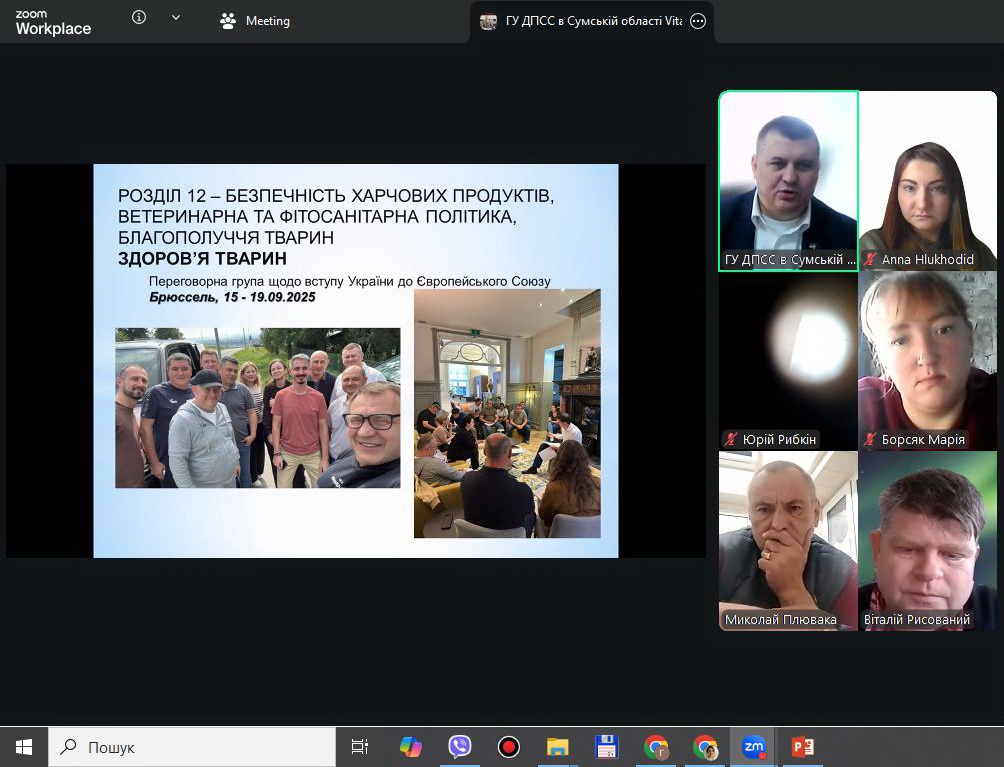Image resolution: width=1004 pixels, height=767 pixels.
Task: Open Task View from the taskbar
Action: [360, 747]
